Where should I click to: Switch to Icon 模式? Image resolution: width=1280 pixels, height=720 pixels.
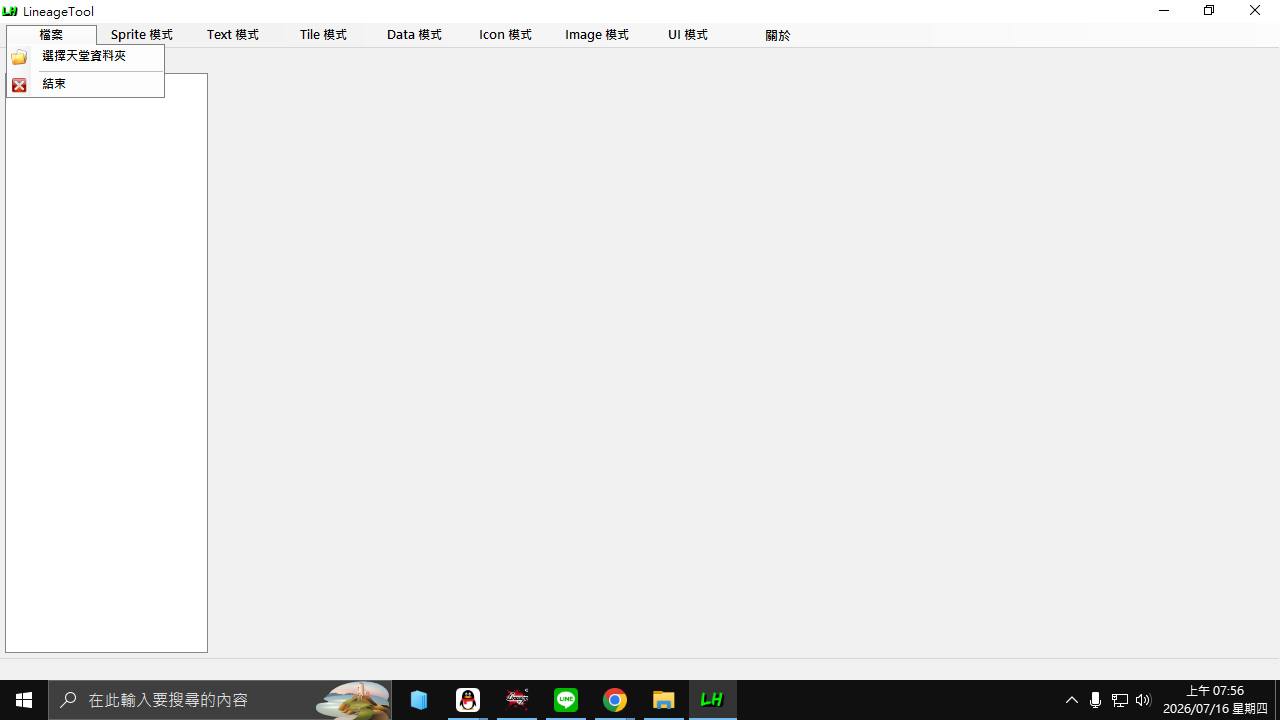pos(505,35)
